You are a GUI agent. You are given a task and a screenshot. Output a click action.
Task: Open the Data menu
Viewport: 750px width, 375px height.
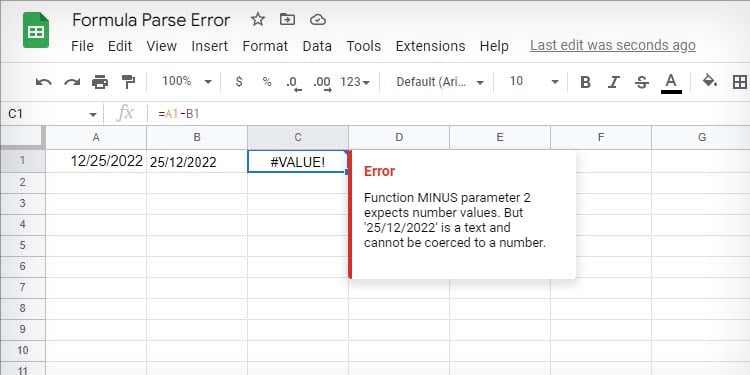(317, 46)
